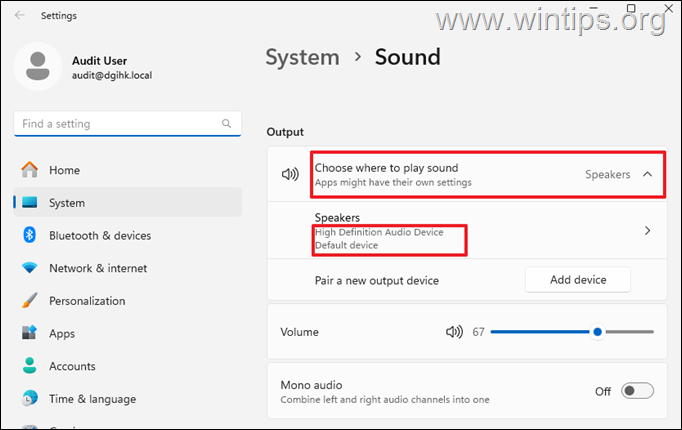Click the Personalization paintbrush icon
The image size is (682, 430).
(29, 301)
